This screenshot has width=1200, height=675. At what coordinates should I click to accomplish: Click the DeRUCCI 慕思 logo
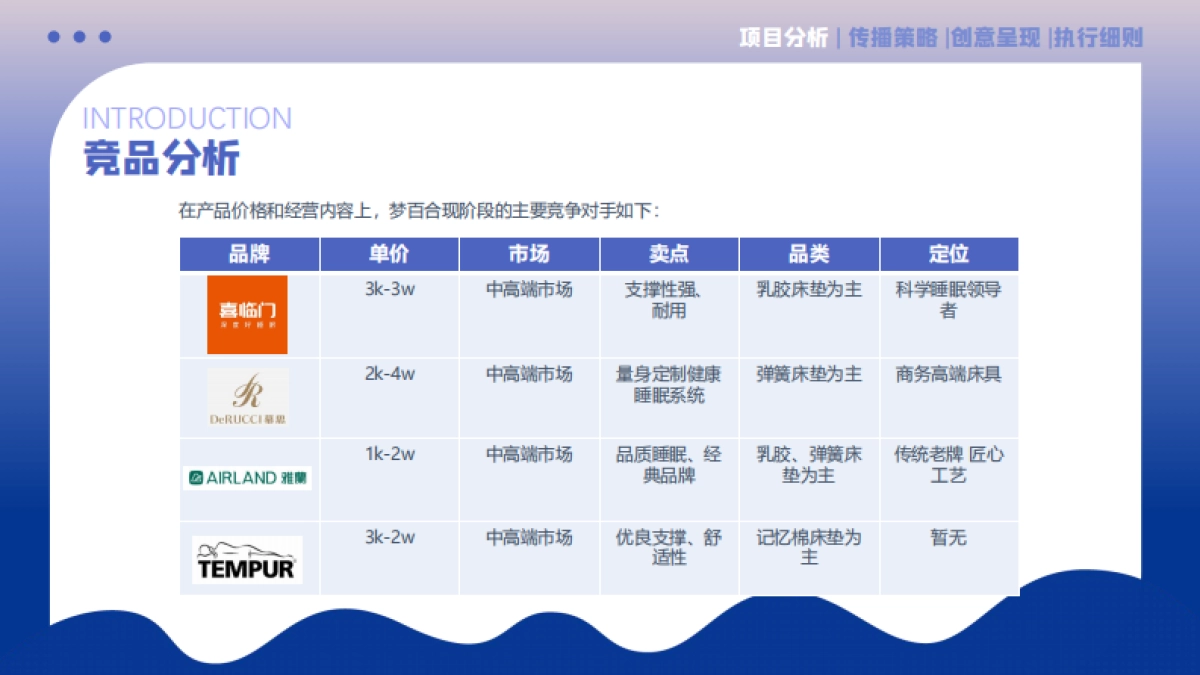click(248, 397)
